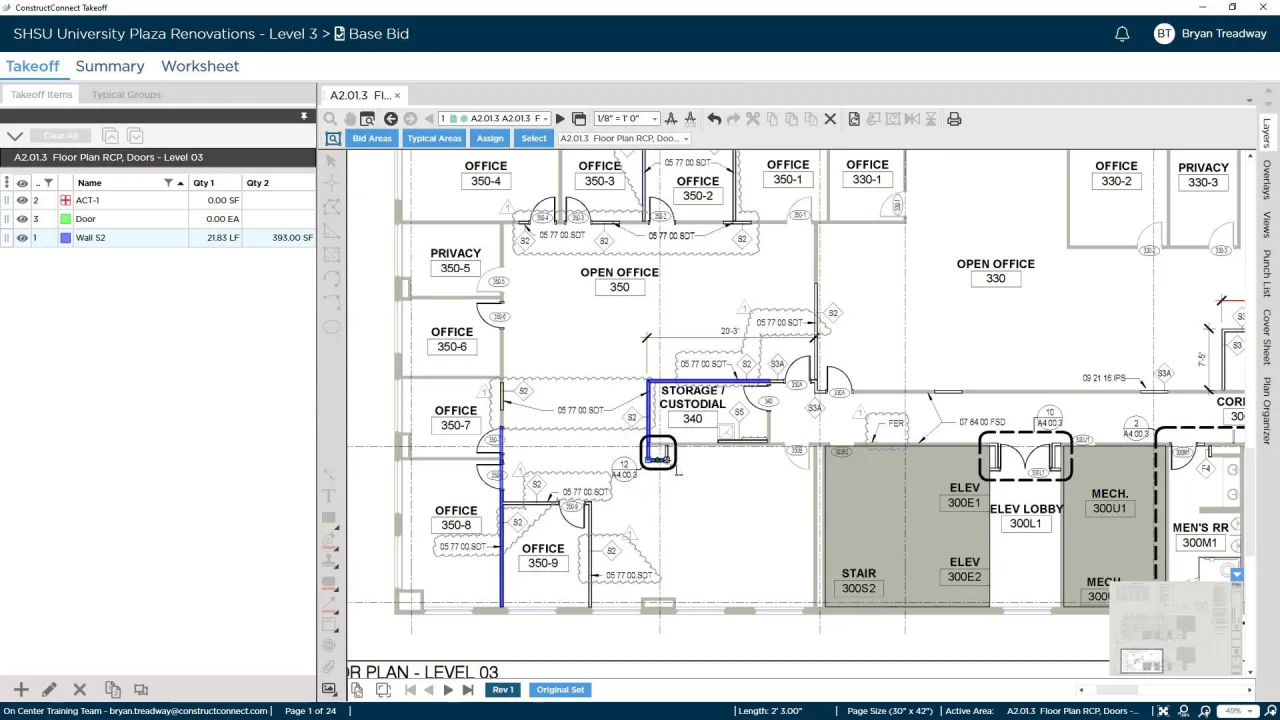
Task: Open the Punch List side panel
Action: point(1266,273)
